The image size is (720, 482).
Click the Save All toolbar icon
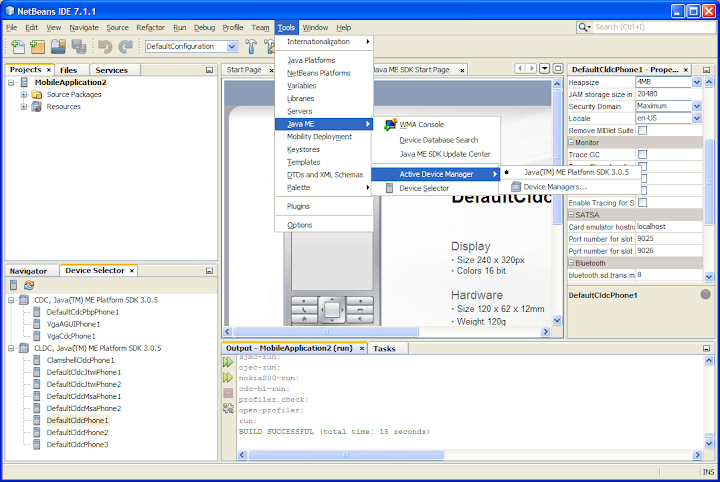click(79, 46)
